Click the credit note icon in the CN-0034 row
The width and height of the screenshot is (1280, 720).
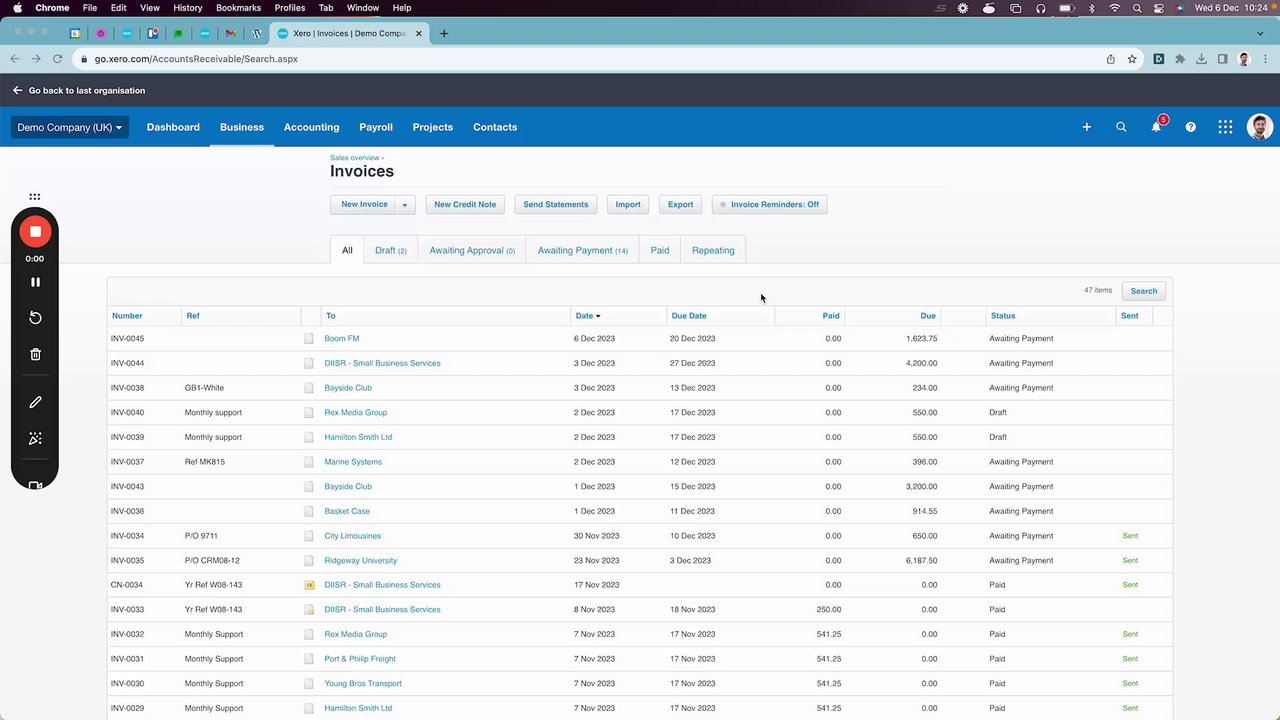310,585
